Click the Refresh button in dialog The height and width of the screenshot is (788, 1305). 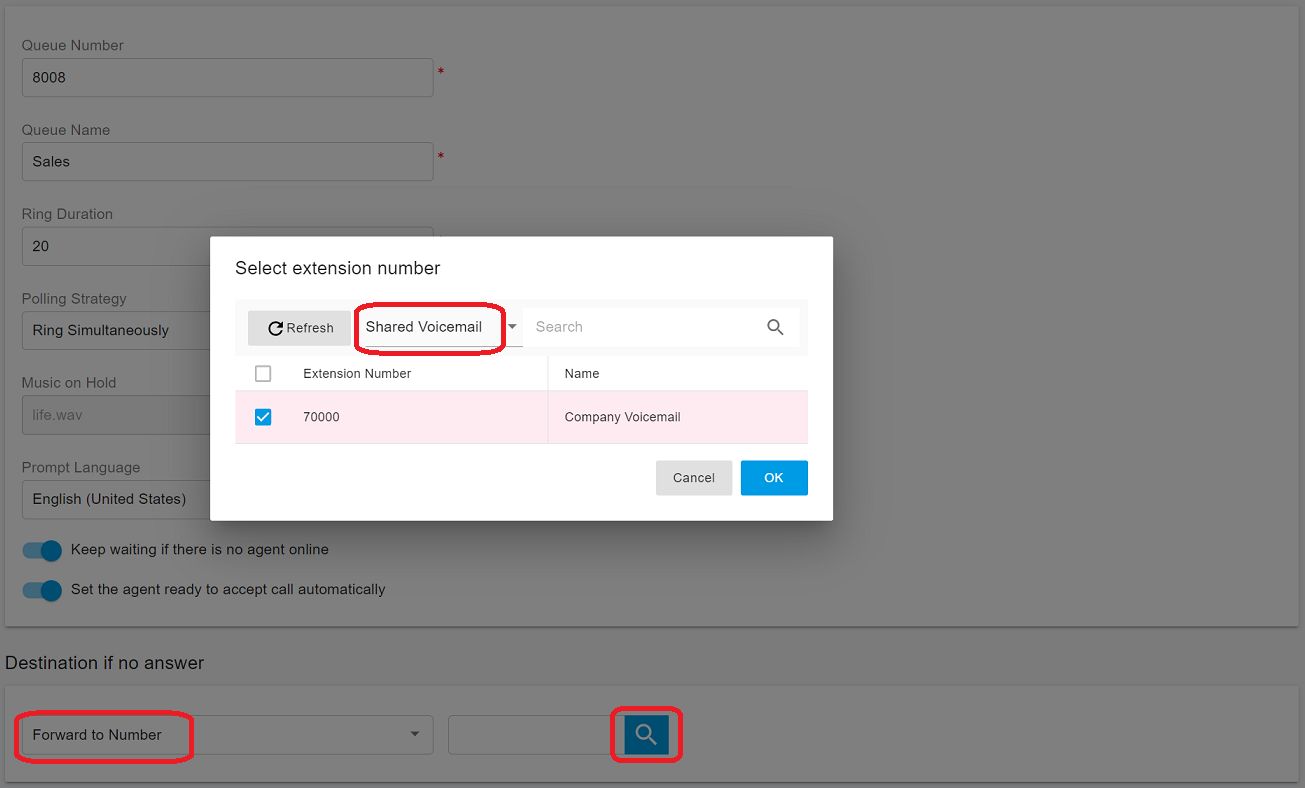click(x=300, y=328)
